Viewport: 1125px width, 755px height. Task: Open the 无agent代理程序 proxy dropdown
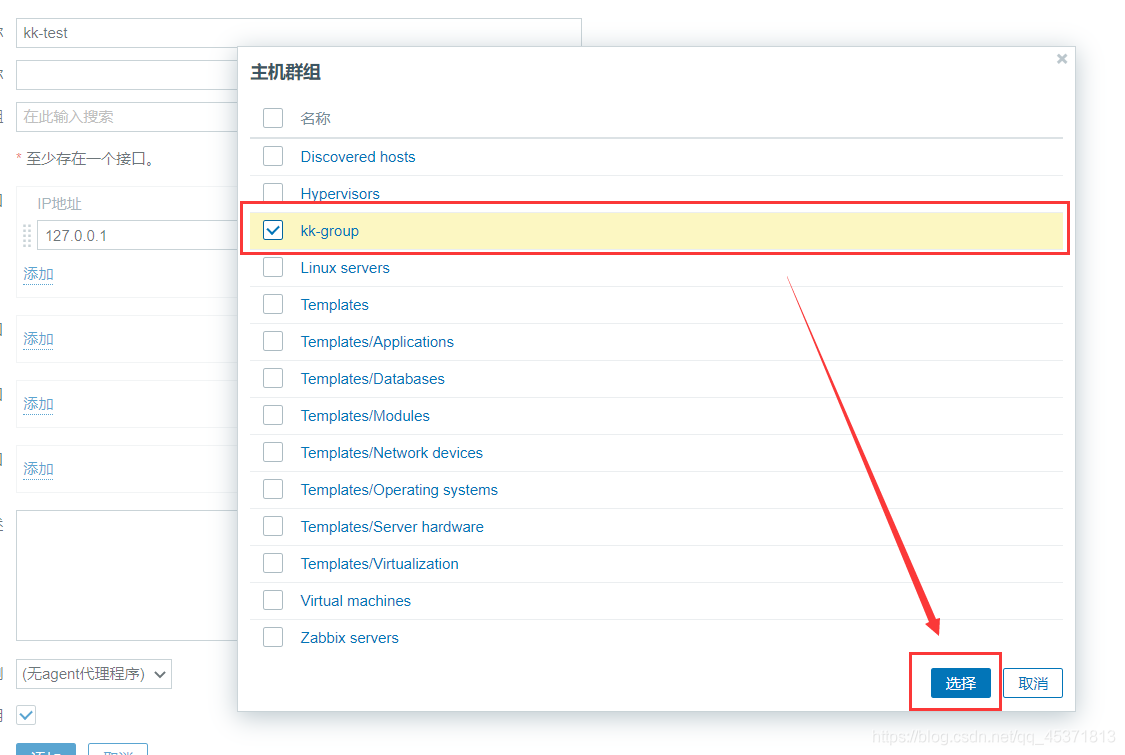click(x=94, y=674)
